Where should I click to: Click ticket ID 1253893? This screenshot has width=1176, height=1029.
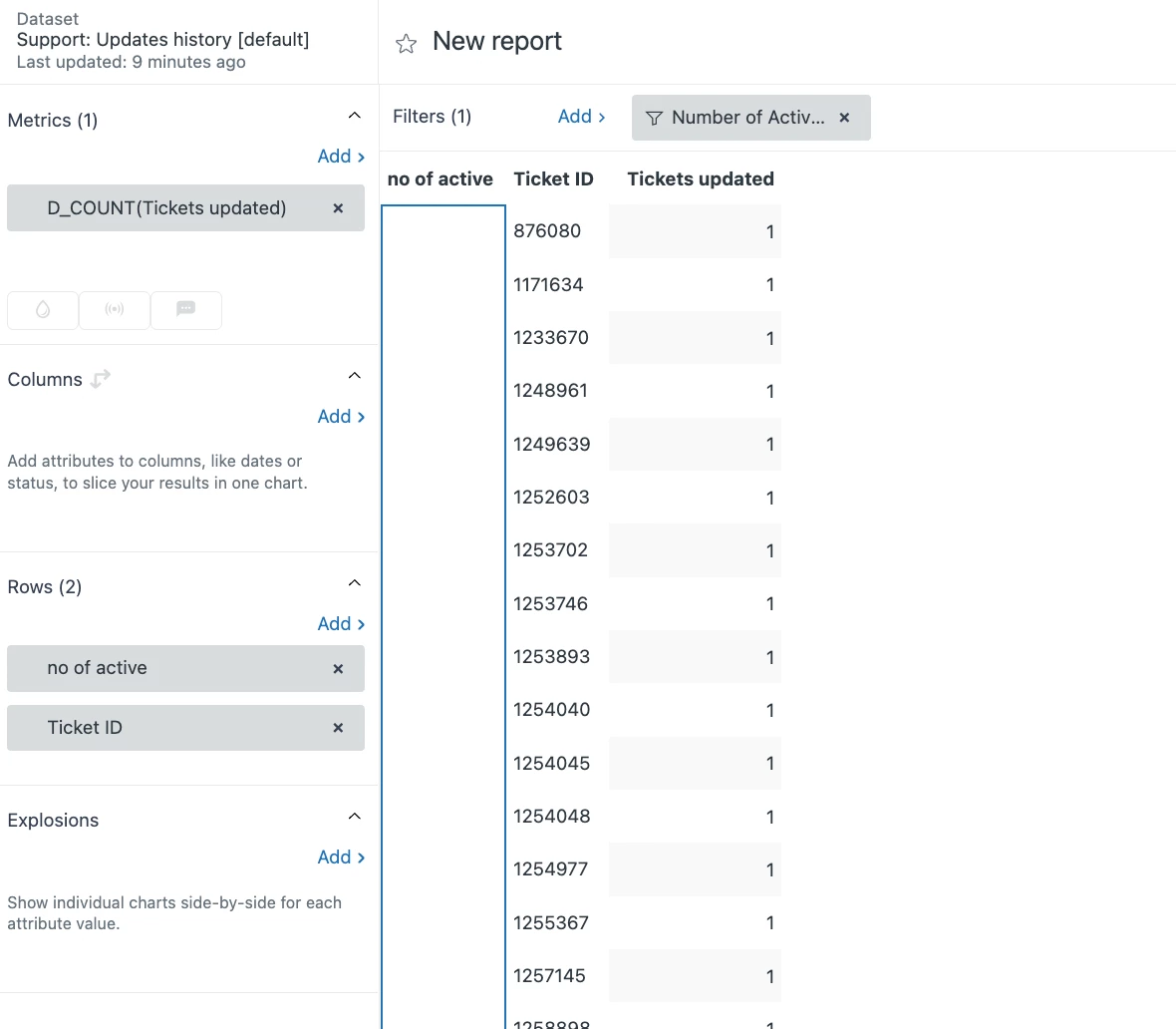tap(551, 657)
